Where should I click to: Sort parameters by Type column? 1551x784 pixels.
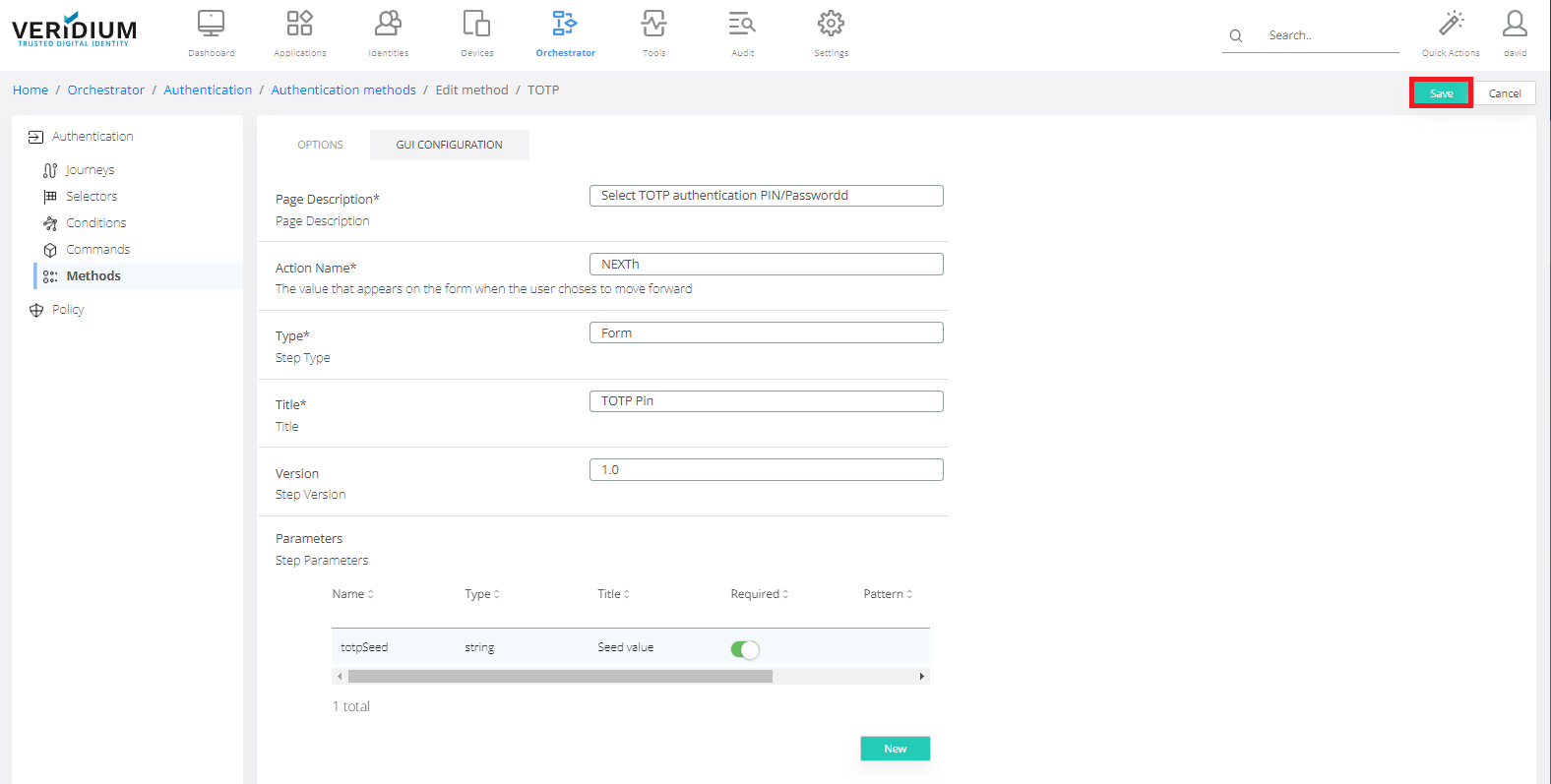click(482, 594)
